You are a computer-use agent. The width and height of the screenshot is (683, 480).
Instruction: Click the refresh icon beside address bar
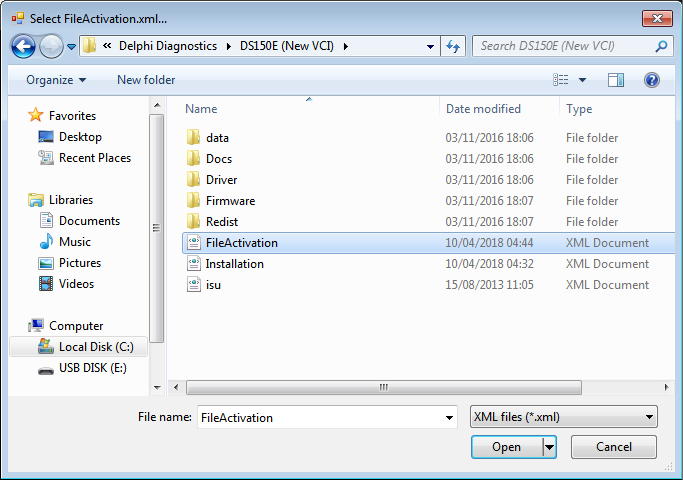point(453,46)
